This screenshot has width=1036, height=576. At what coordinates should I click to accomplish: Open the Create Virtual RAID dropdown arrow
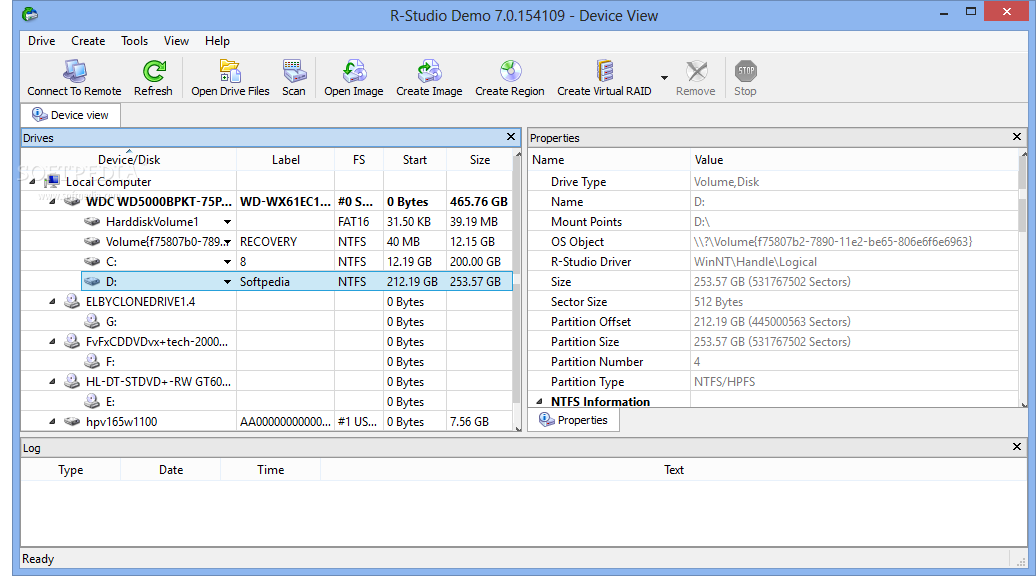(x=664, y=78)
